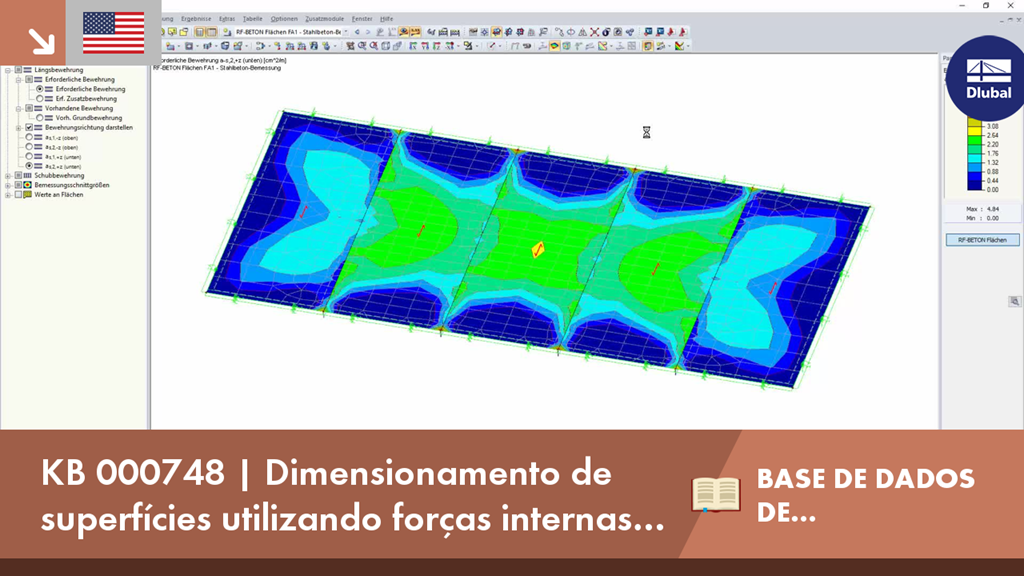Click the Längsbewehrung tree label
The image size is (1024, 576).
(59, 70)
